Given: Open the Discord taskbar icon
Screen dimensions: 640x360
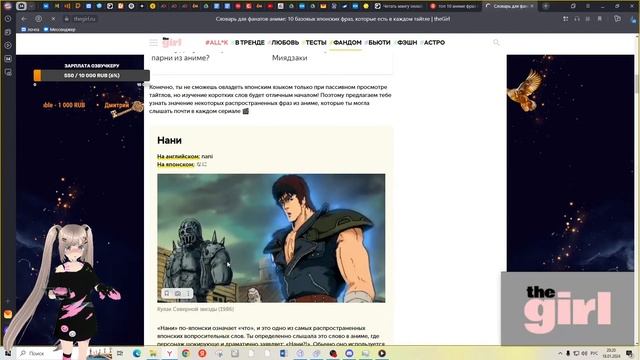Looking at the screenshot, I should 349,353.
